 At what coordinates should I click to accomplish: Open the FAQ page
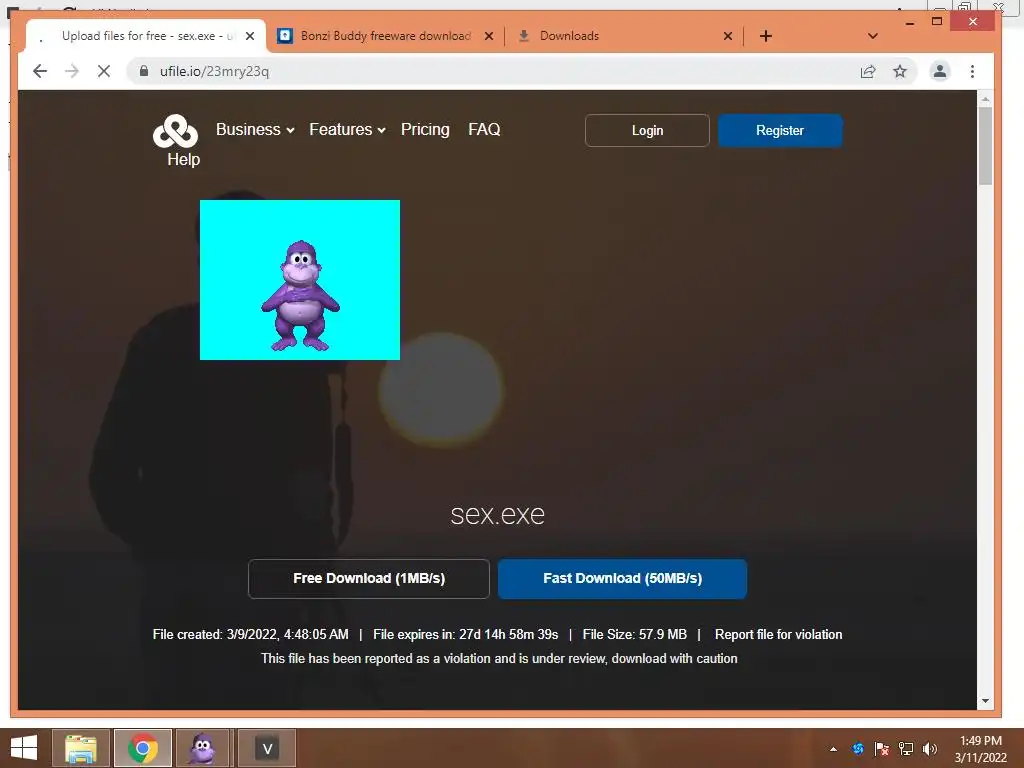pyautogui.click(x=484, y=129)
